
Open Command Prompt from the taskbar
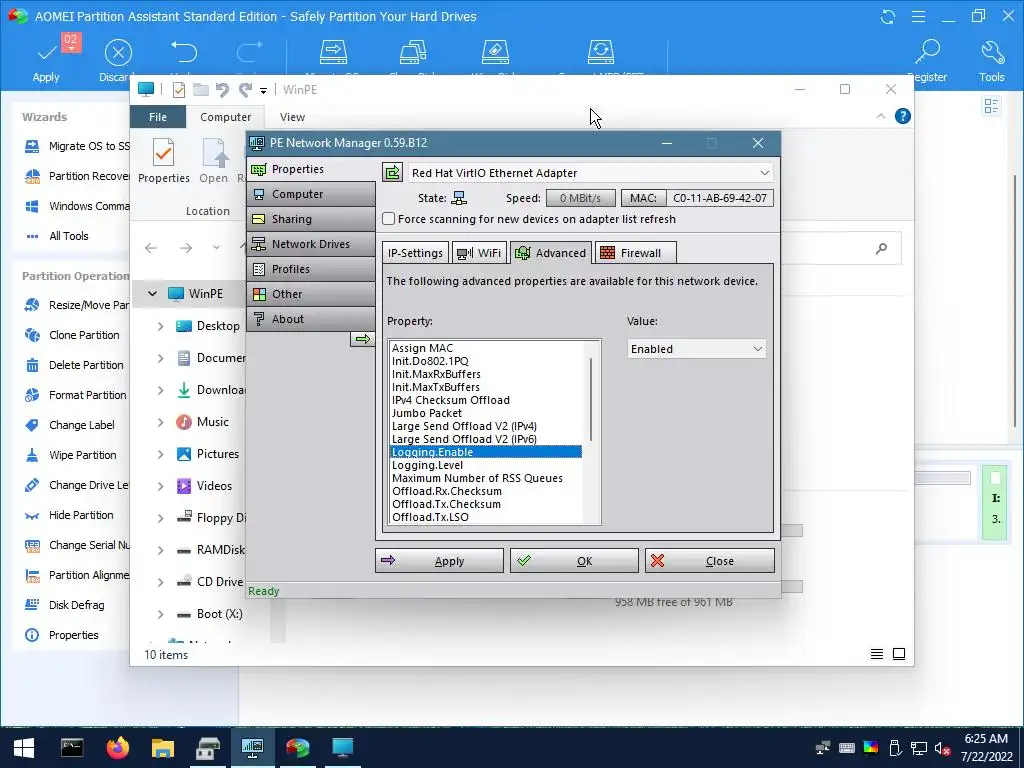tap(72, 747)
